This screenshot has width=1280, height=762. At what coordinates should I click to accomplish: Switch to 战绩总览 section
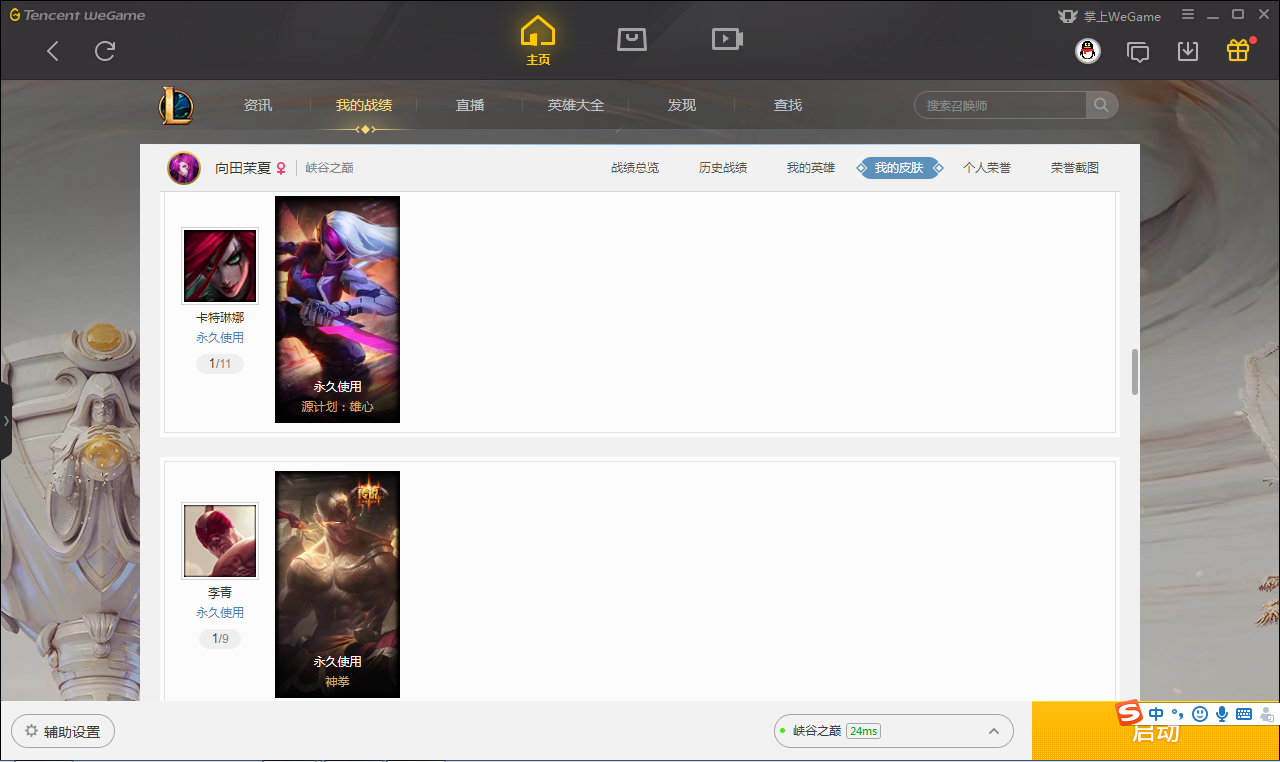635,168
